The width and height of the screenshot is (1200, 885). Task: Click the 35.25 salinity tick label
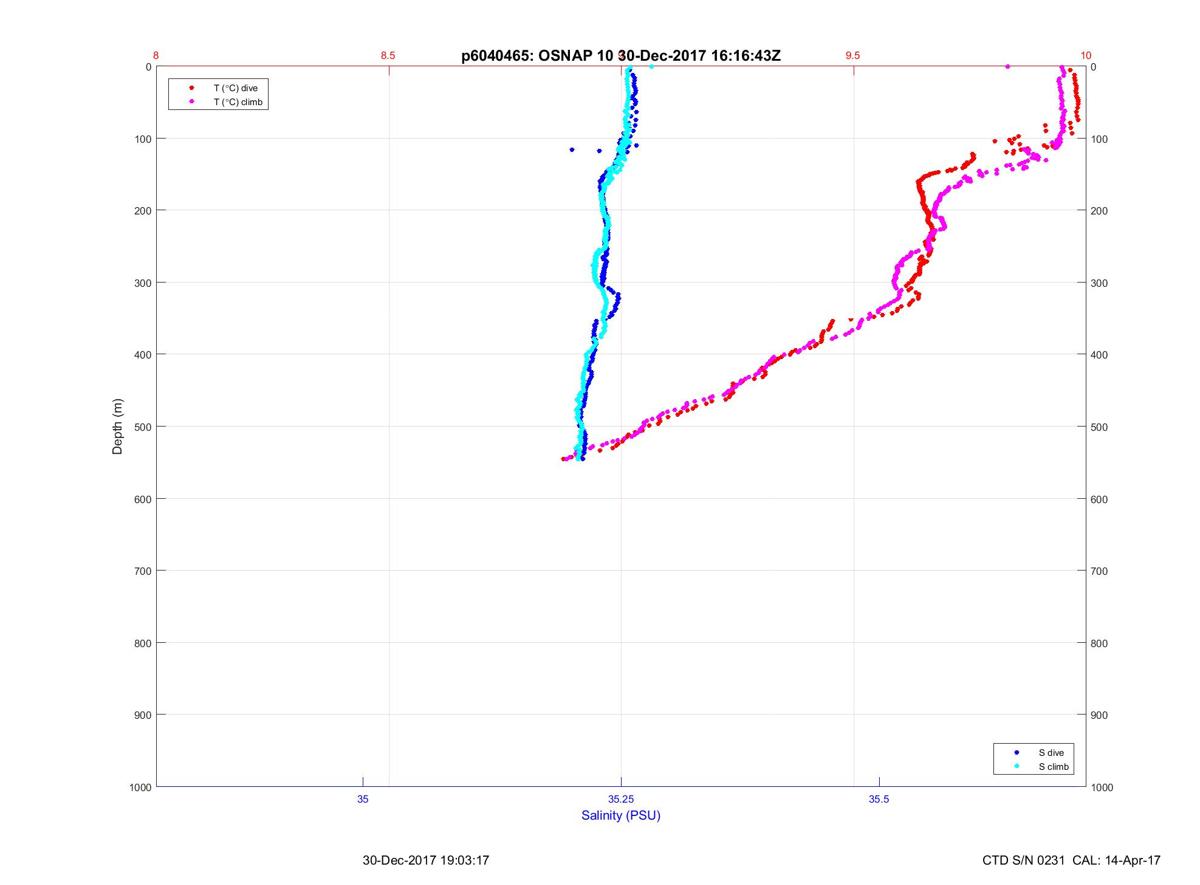(x=621, y=800)
